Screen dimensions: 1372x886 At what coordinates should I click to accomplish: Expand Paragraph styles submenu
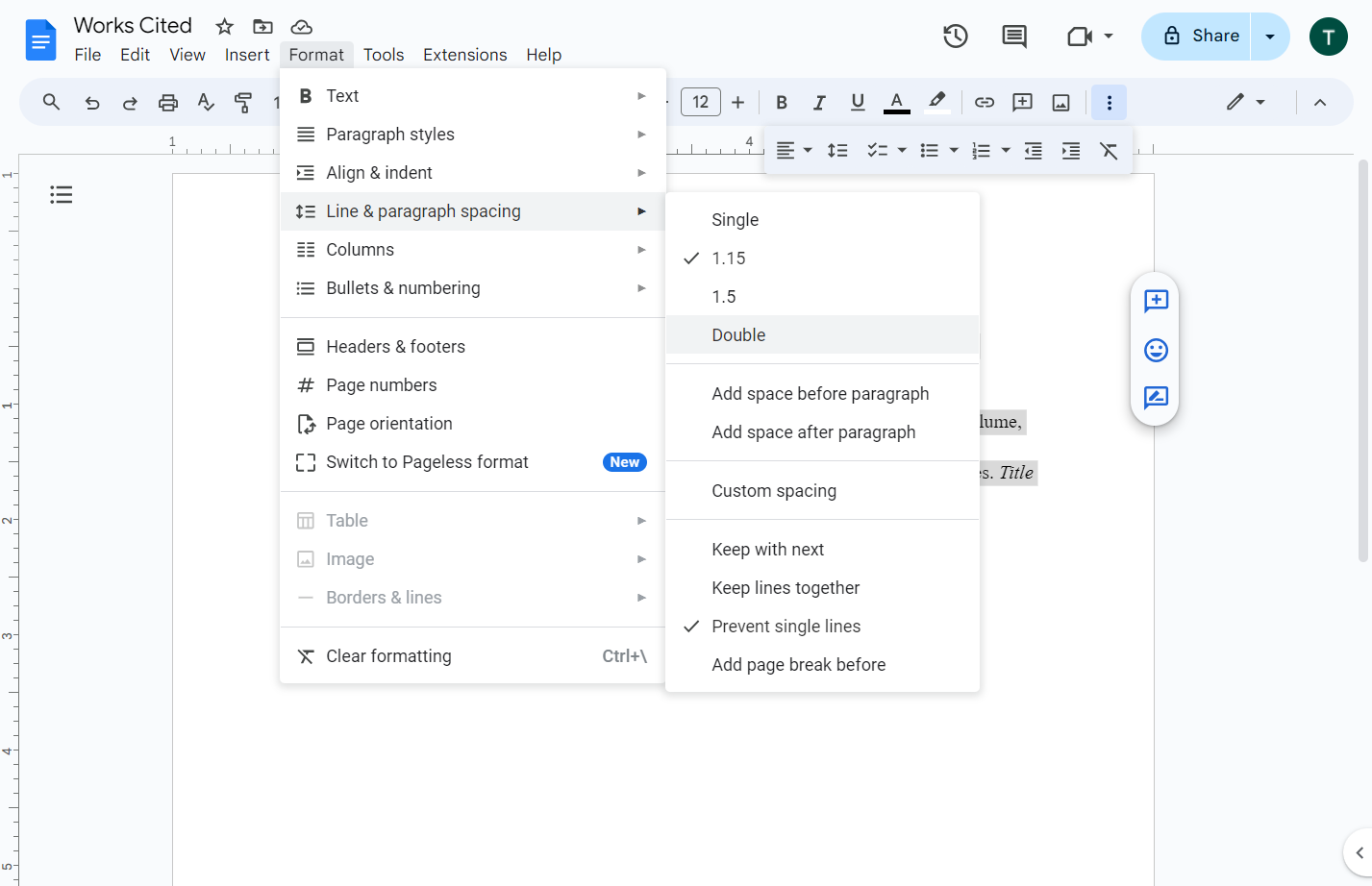[473, 134]
